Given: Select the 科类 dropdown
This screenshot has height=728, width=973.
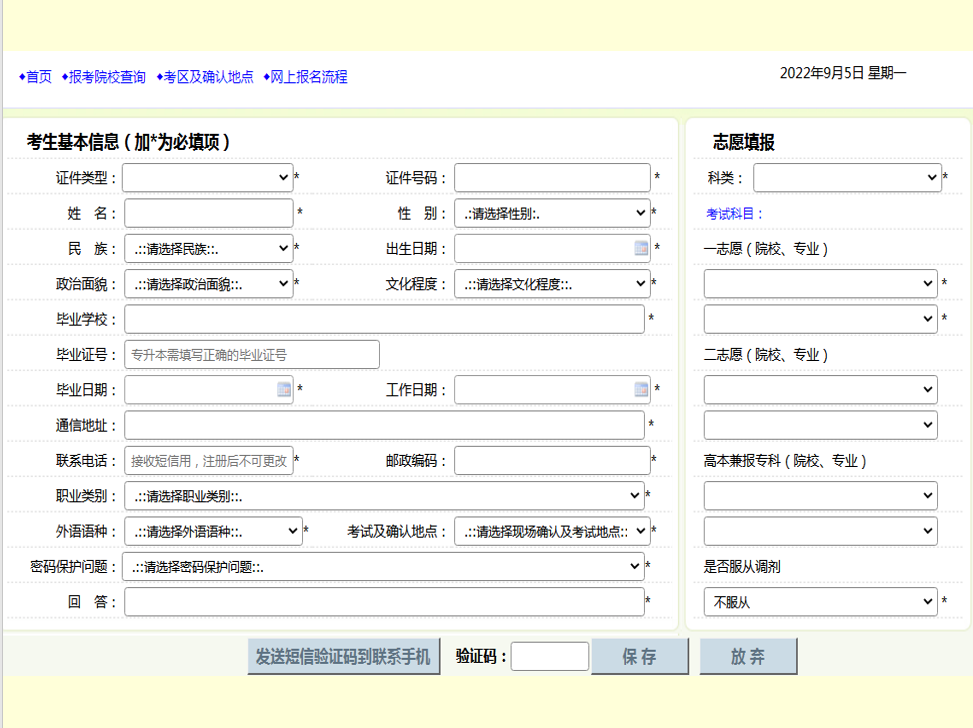Looking at the screenshot, I should (846, 178).
